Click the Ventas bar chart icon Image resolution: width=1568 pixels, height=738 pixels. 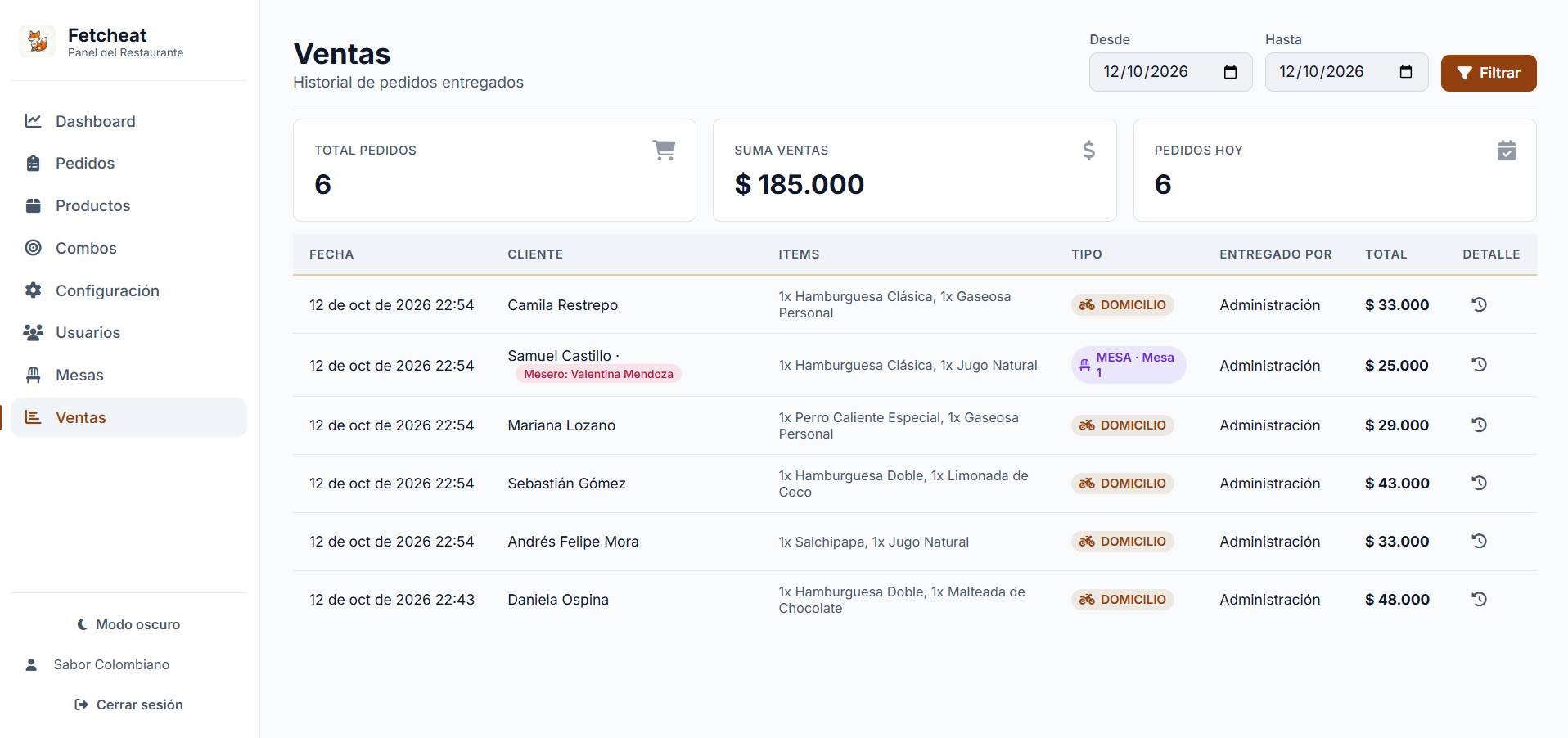coord(33,417)
